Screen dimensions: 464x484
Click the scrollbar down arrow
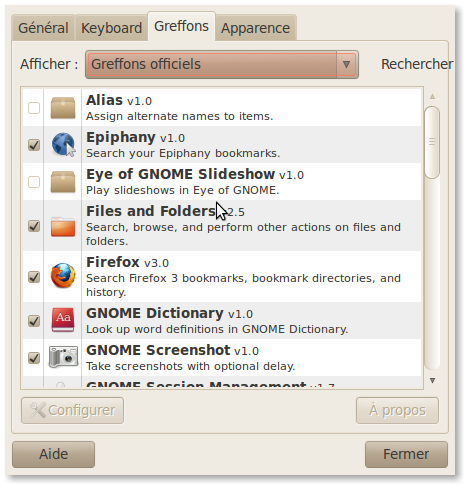[x=432, y=380]
